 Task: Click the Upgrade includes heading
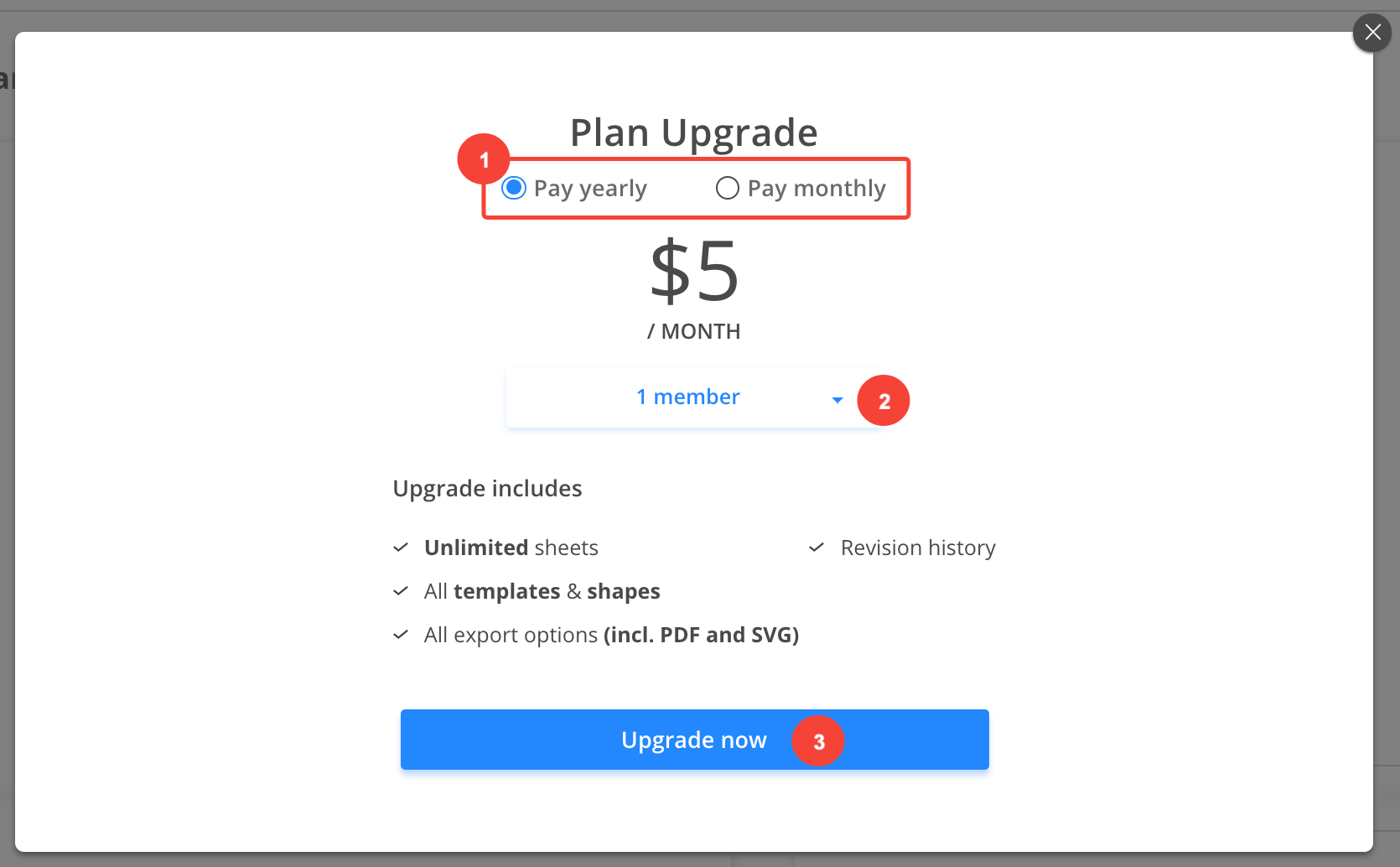[487, 489]
